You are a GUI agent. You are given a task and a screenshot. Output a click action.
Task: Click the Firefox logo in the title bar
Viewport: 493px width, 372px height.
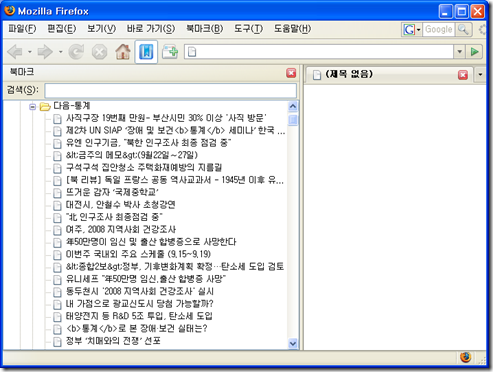(x=9, y=11)
